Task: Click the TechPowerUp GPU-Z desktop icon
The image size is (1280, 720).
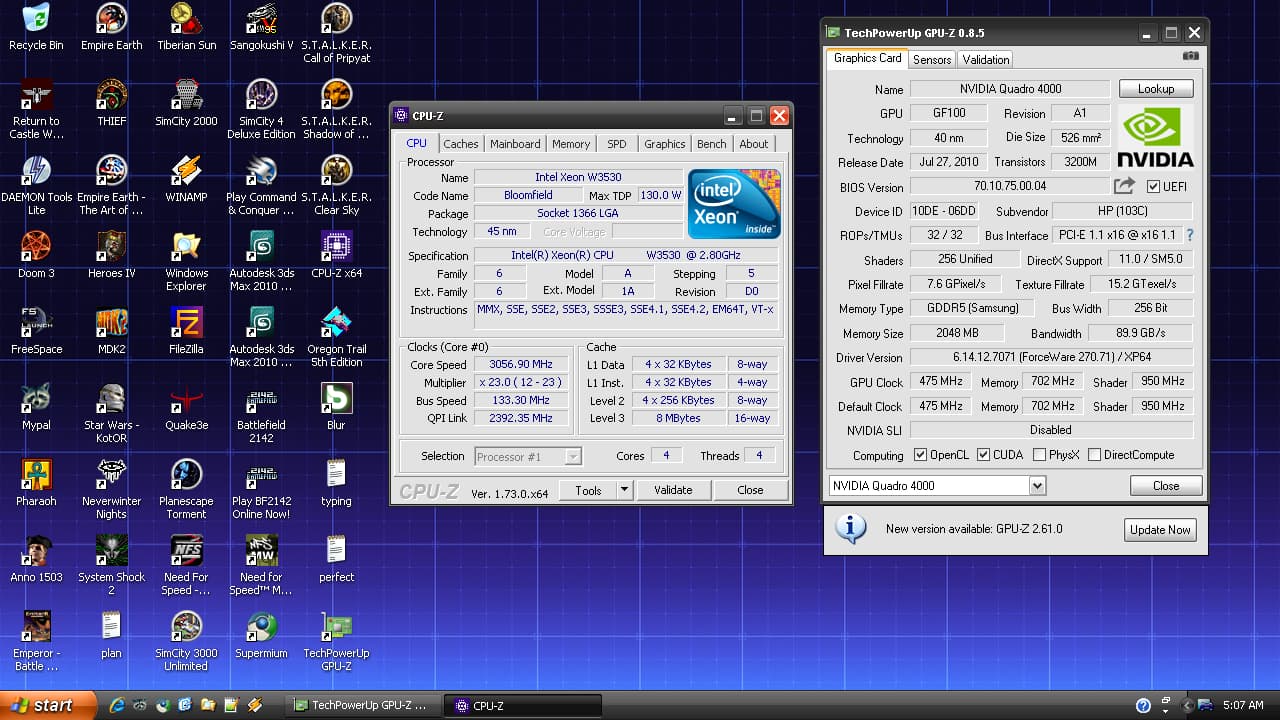Action: click(x=336, y=640)
